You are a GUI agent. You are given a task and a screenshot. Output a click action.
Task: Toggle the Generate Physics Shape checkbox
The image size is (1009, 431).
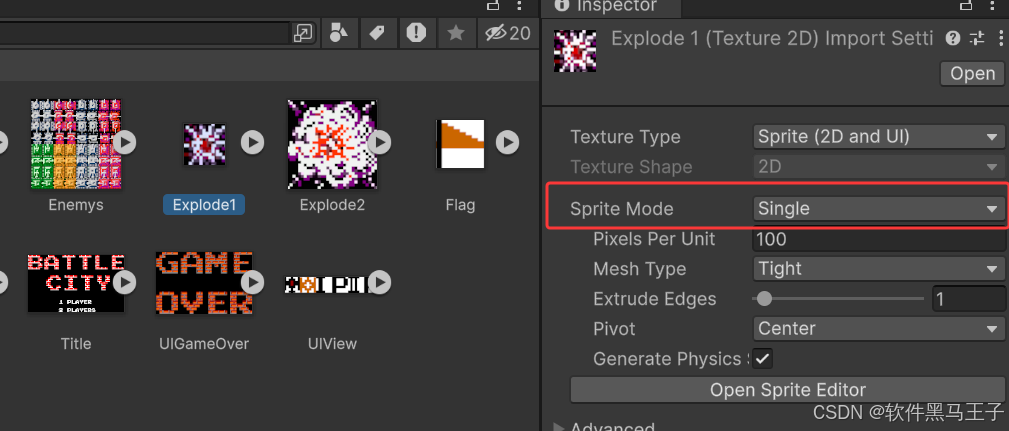(763, 359)
